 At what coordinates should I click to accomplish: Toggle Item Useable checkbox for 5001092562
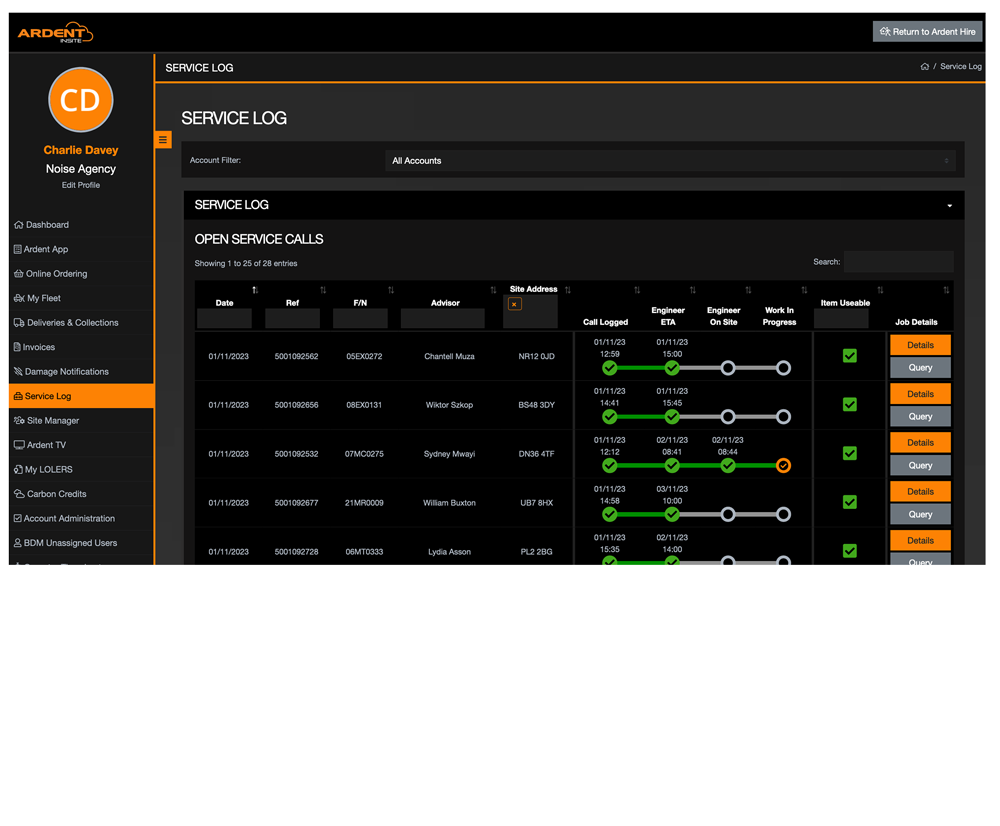849,356
